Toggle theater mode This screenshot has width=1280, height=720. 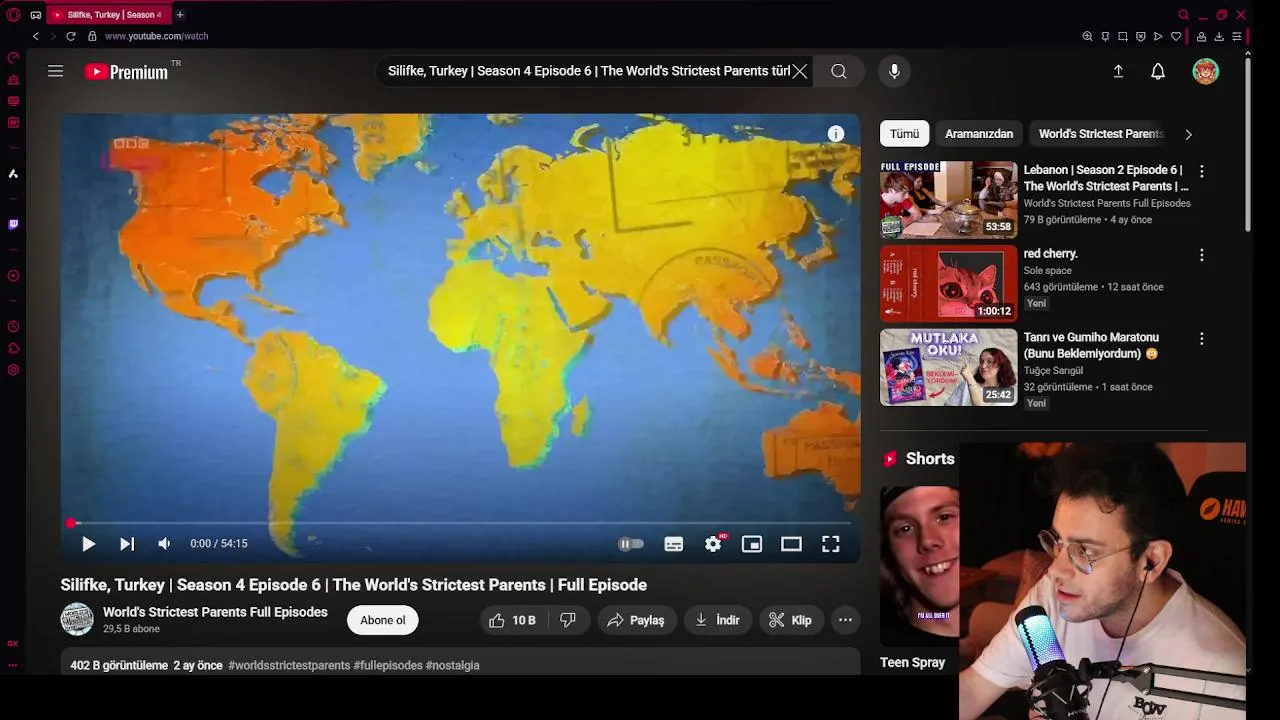791,544
